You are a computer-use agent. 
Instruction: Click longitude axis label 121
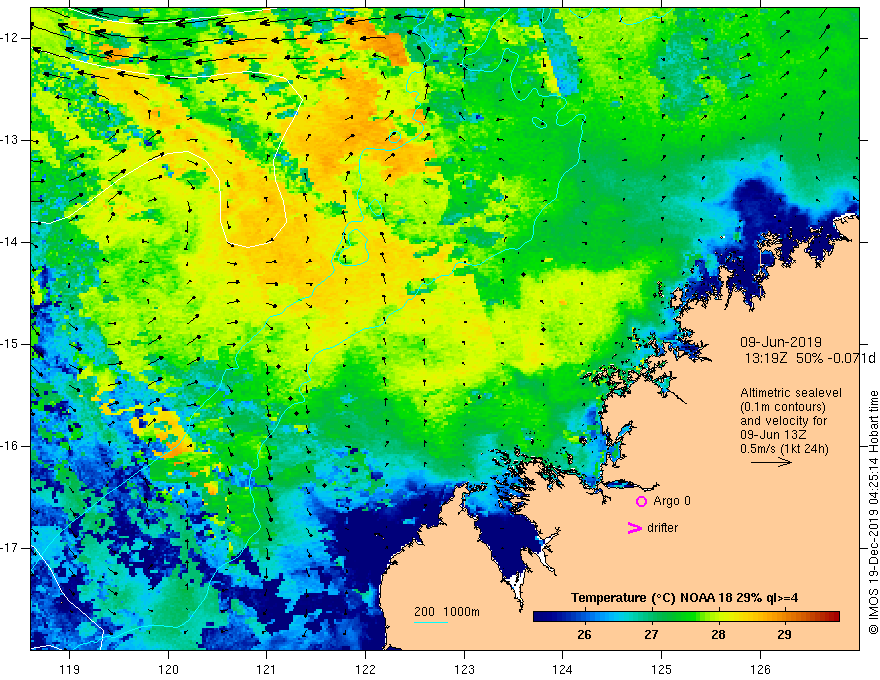click(266, 669)
